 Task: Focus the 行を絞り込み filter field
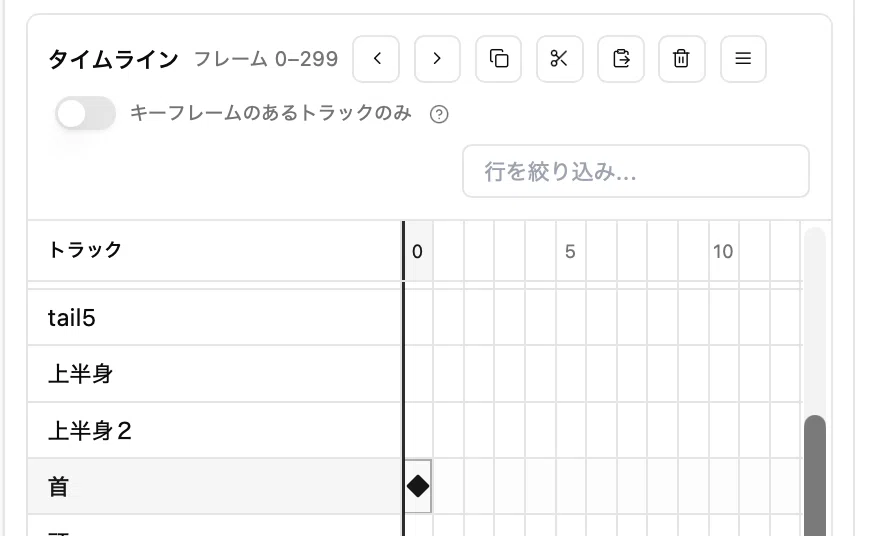click(636, 171)
